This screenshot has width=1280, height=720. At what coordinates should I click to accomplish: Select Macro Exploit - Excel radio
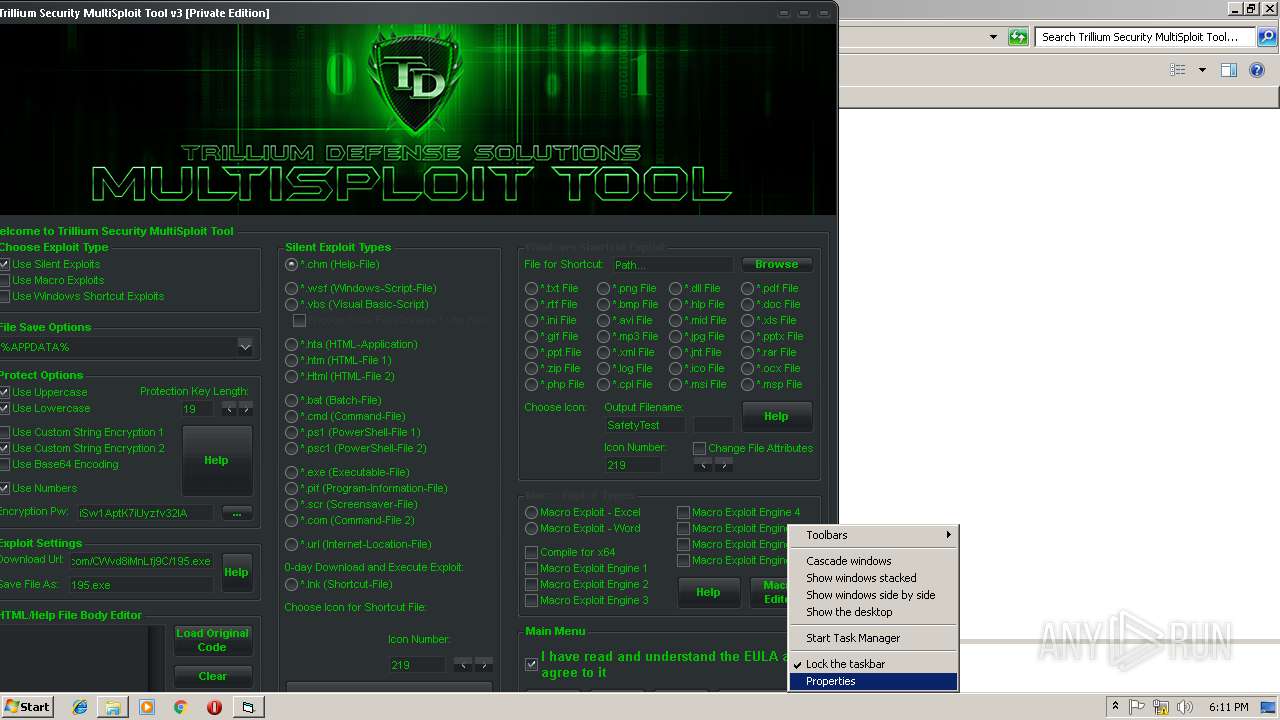[x=531, y=512]
